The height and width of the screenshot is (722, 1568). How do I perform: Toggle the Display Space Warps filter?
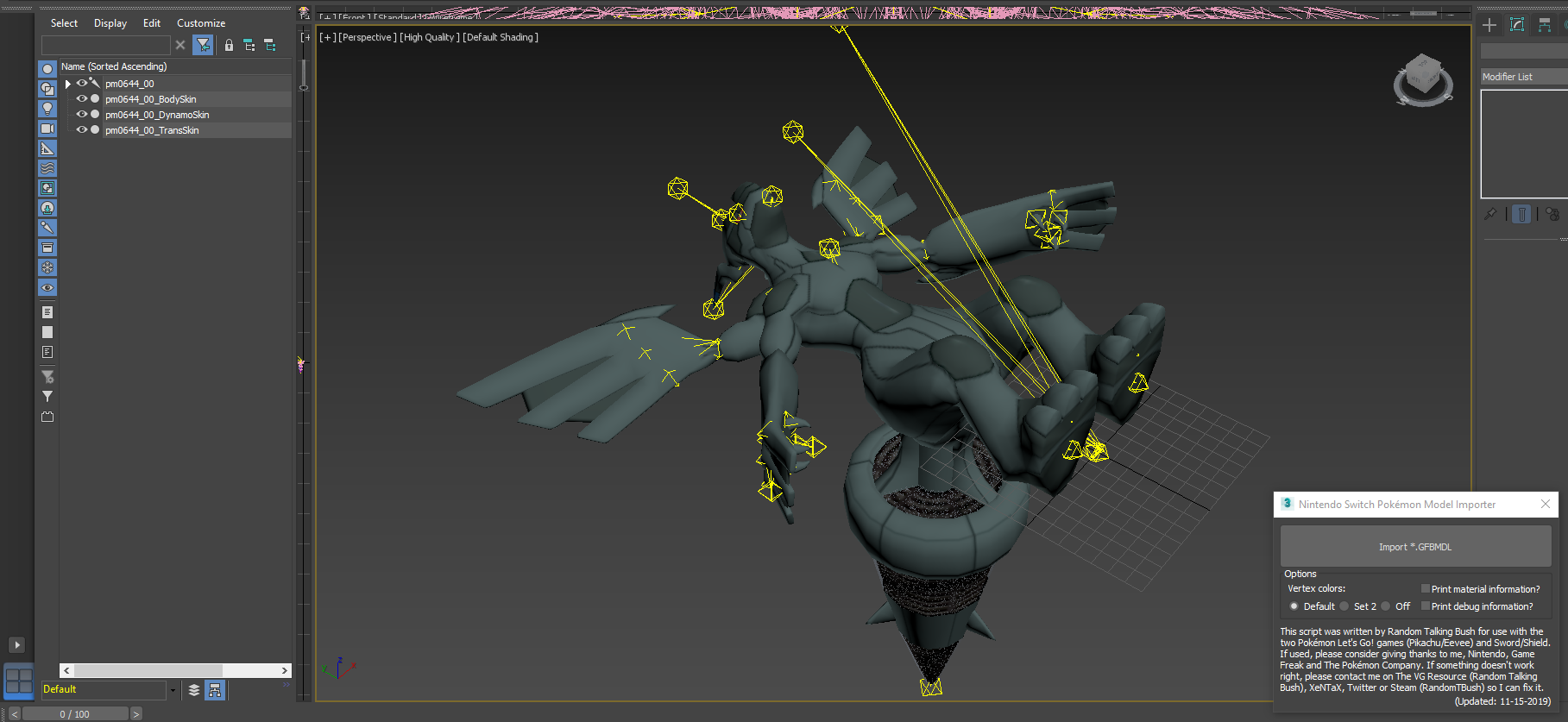(47, 168)
